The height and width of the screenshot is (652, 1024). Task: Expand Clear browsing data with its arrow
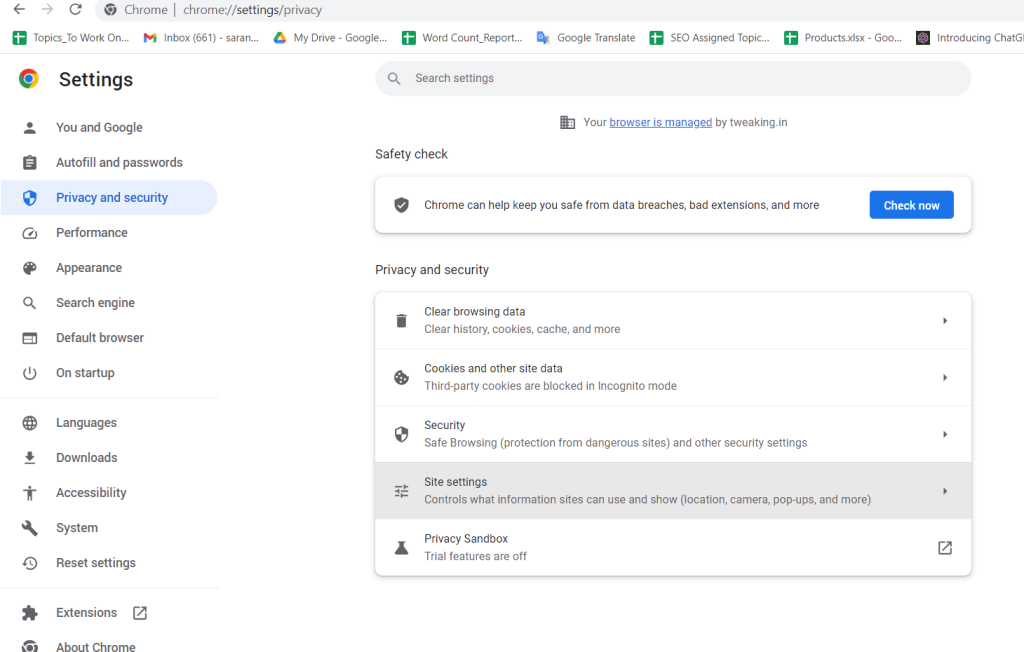945,321
